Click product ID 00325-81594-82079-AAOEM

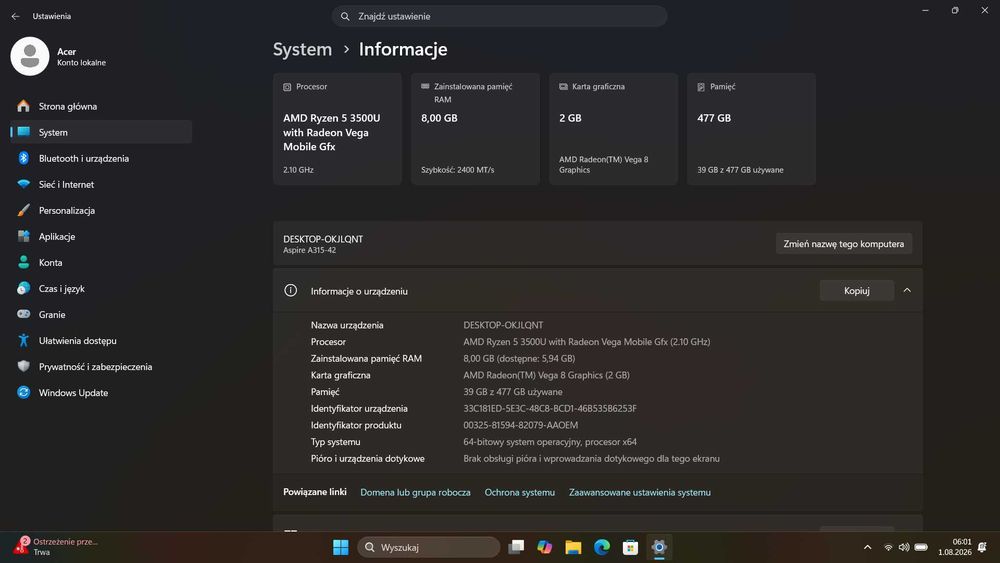520,425
